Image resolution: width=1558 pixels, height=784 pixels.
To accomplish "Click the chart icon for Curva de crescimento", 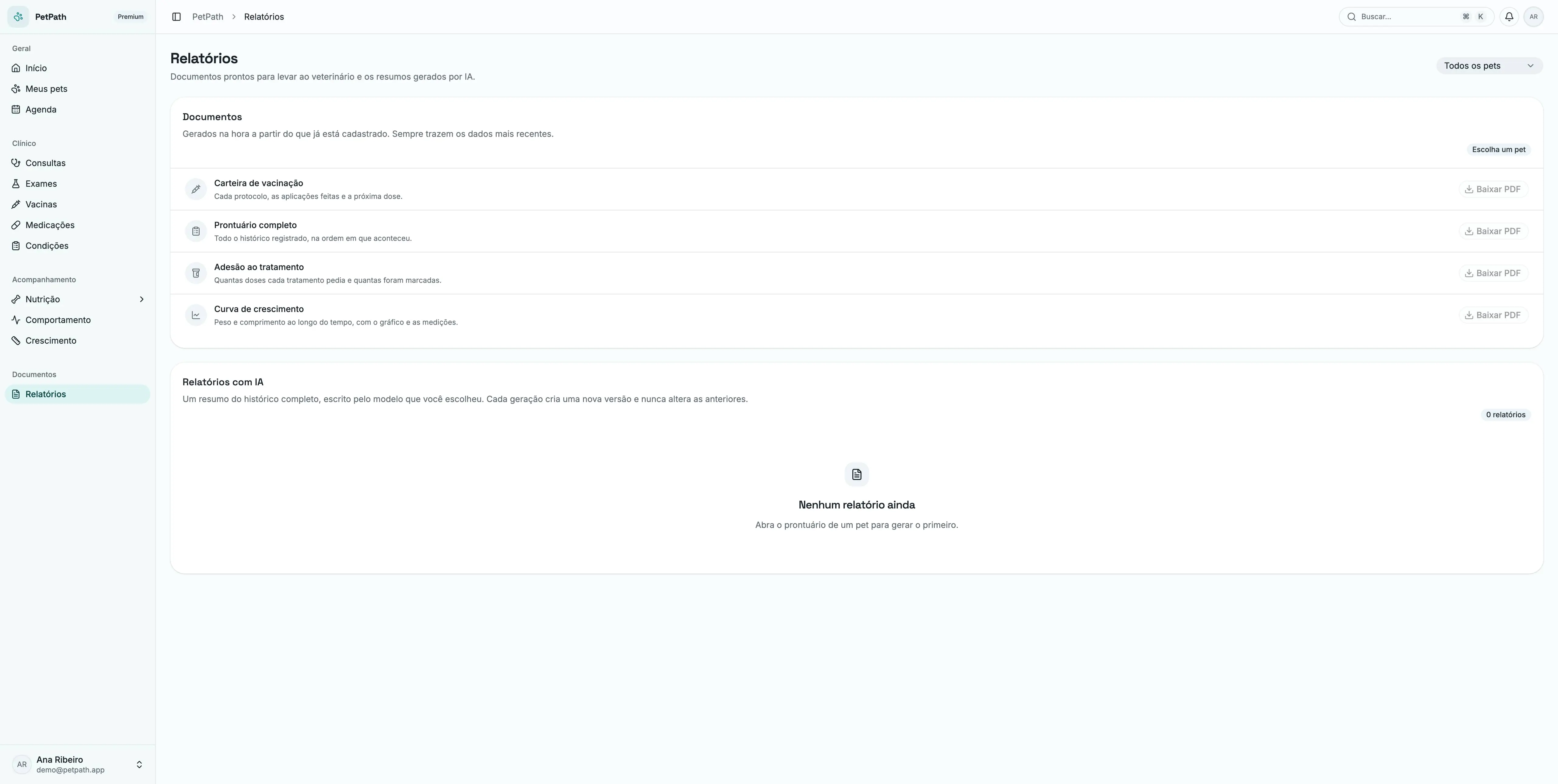I will click(x=196, y=315).
